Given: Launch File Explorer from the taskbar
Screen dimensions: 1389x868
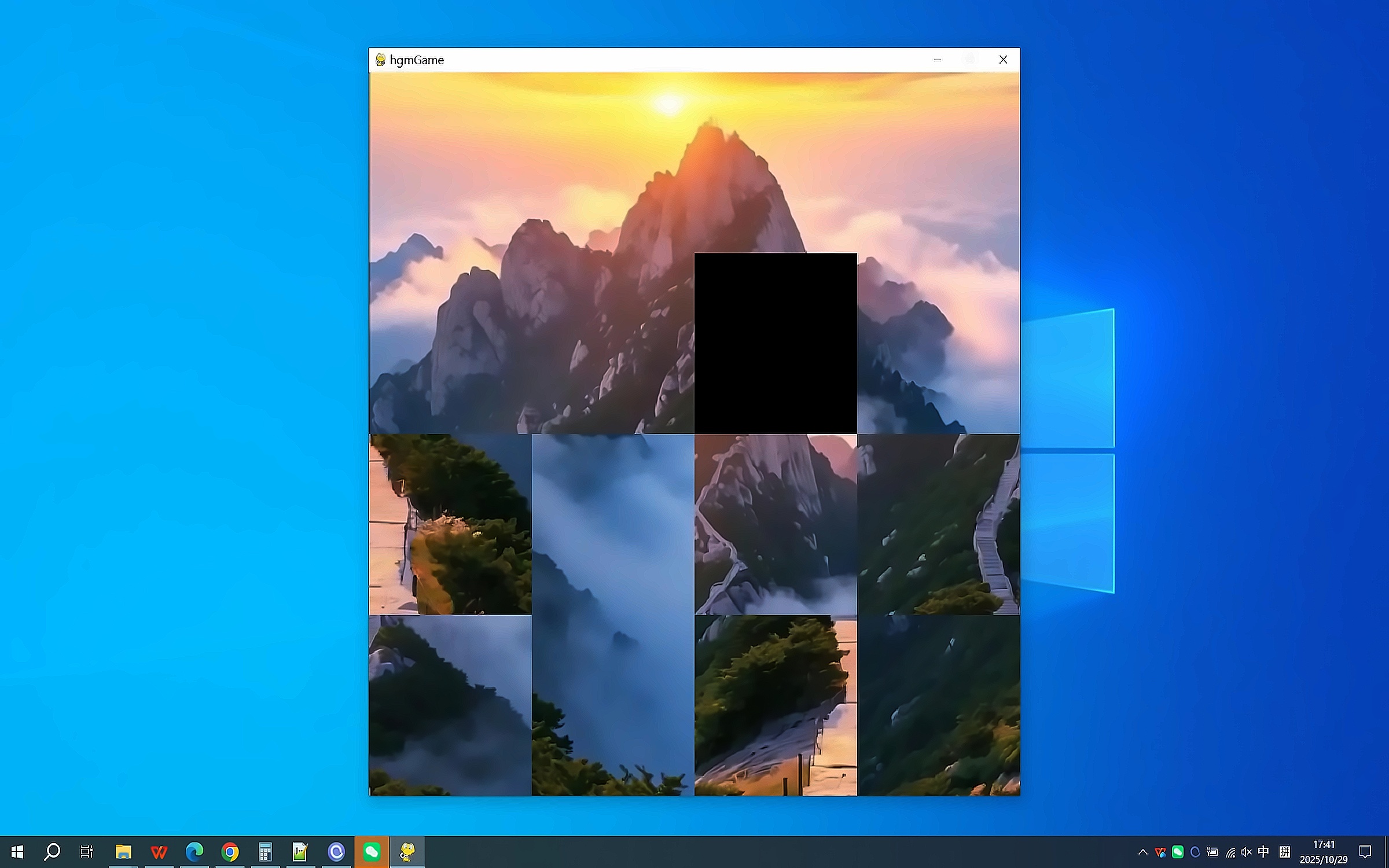Looking at the screenshot, I should pyautogui.click(x=123, y=852).
